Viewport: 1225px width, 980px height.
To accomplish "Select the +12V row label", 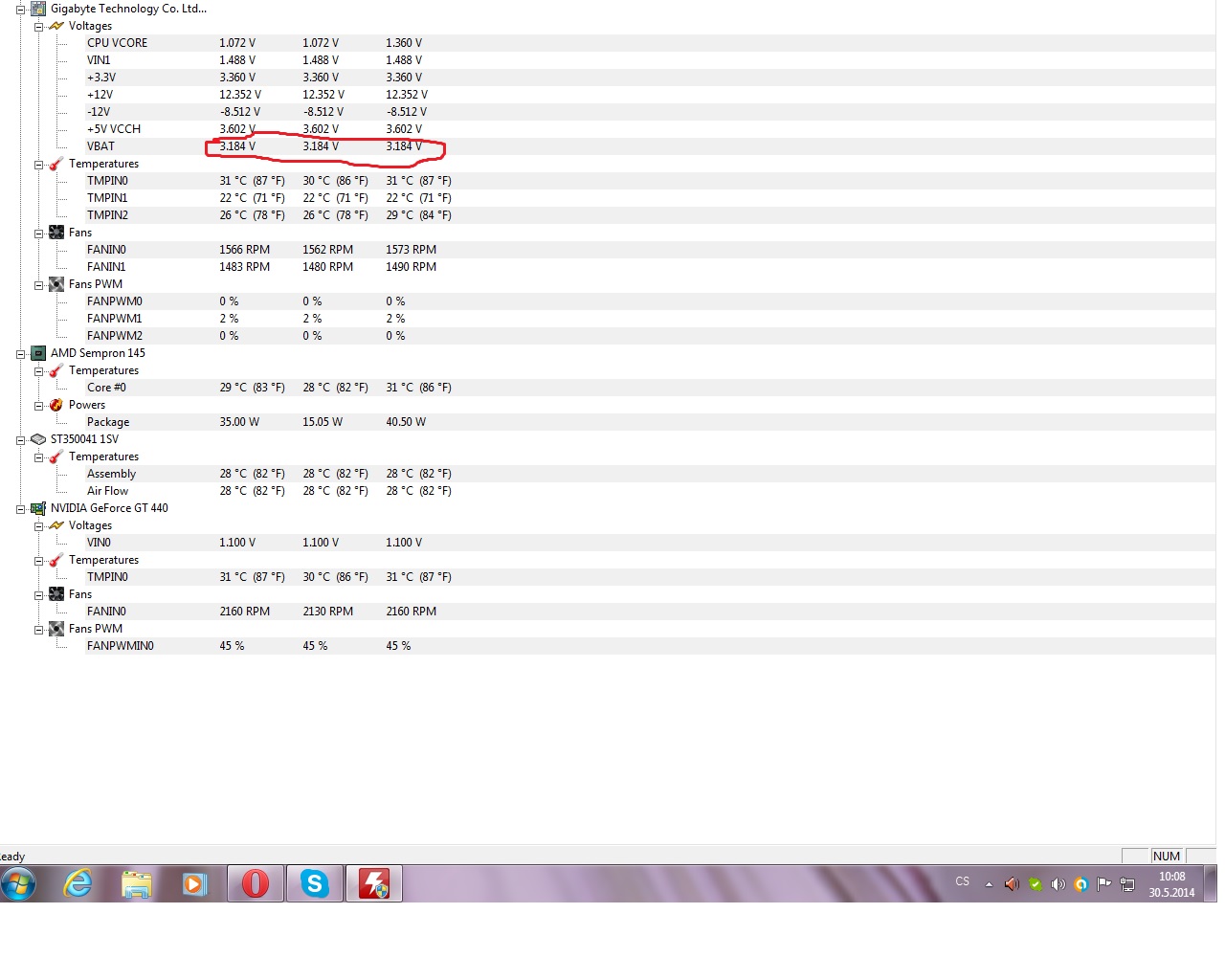I will point(100,95).
